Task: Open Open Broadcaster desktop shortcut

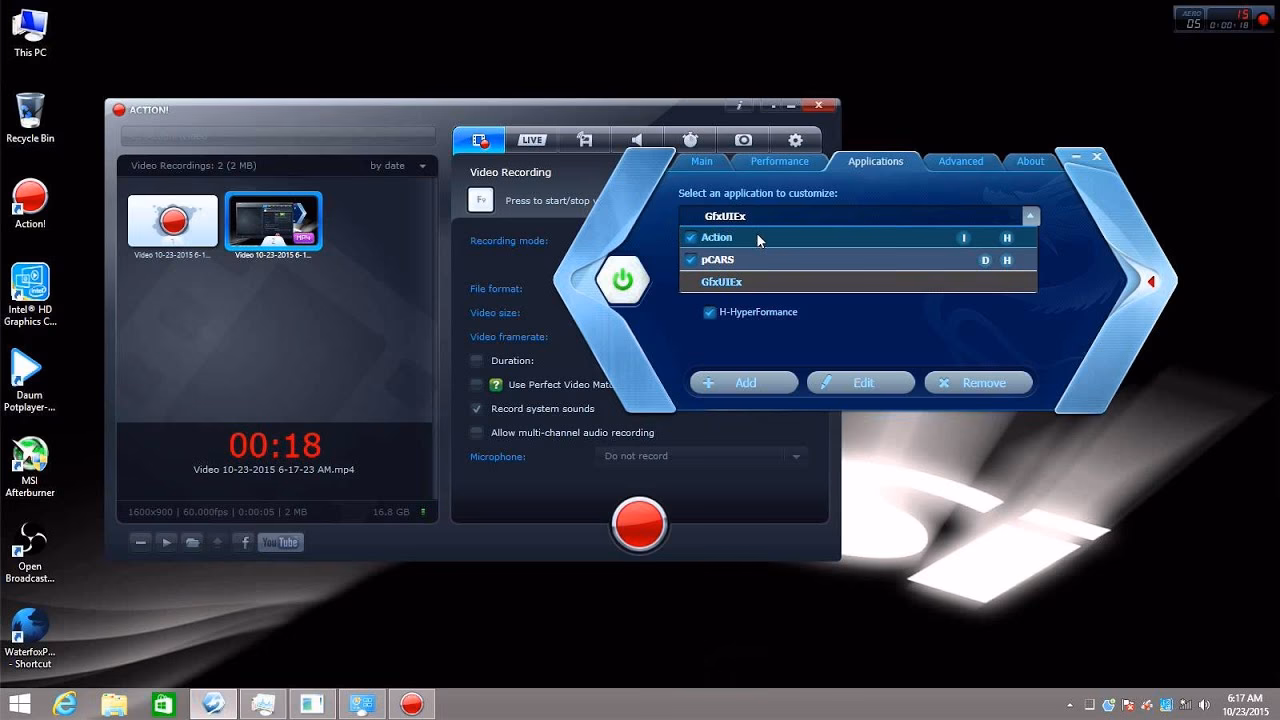Action: 30,553
